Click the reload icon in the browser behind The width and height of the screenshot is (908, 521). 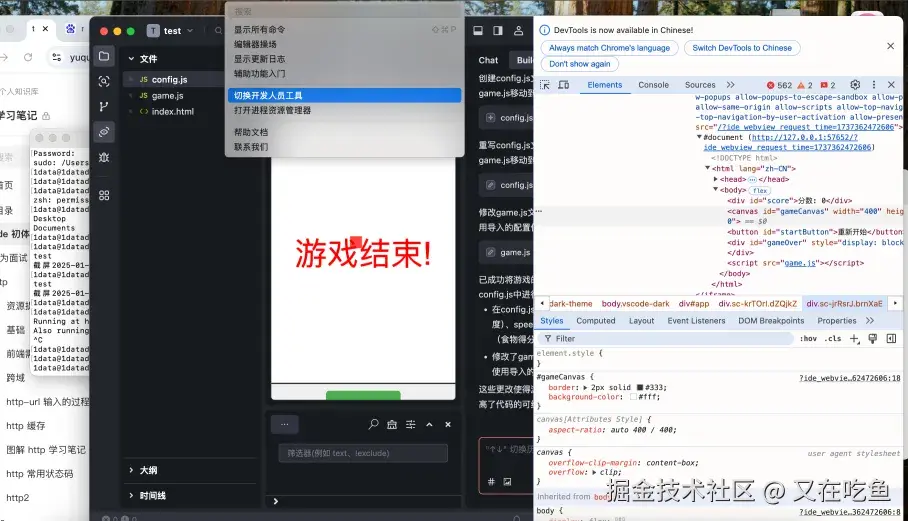[28, 57]
